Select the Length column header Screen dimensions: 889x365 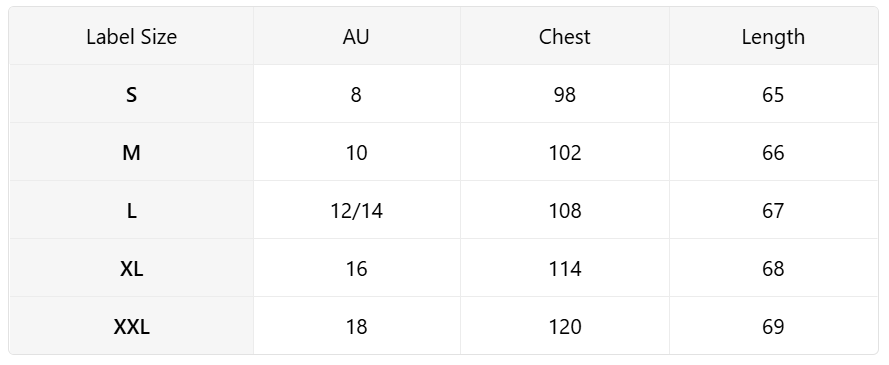773,36
